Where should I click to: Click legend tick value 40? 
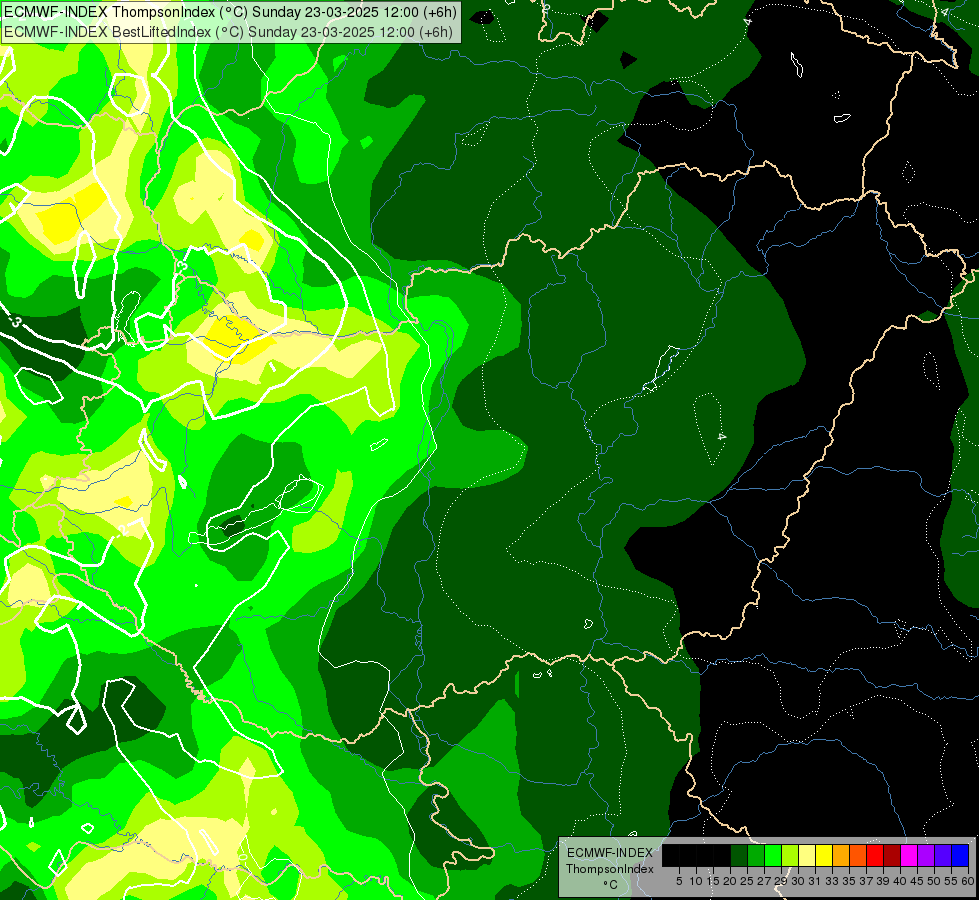click(x=900, y=881)
